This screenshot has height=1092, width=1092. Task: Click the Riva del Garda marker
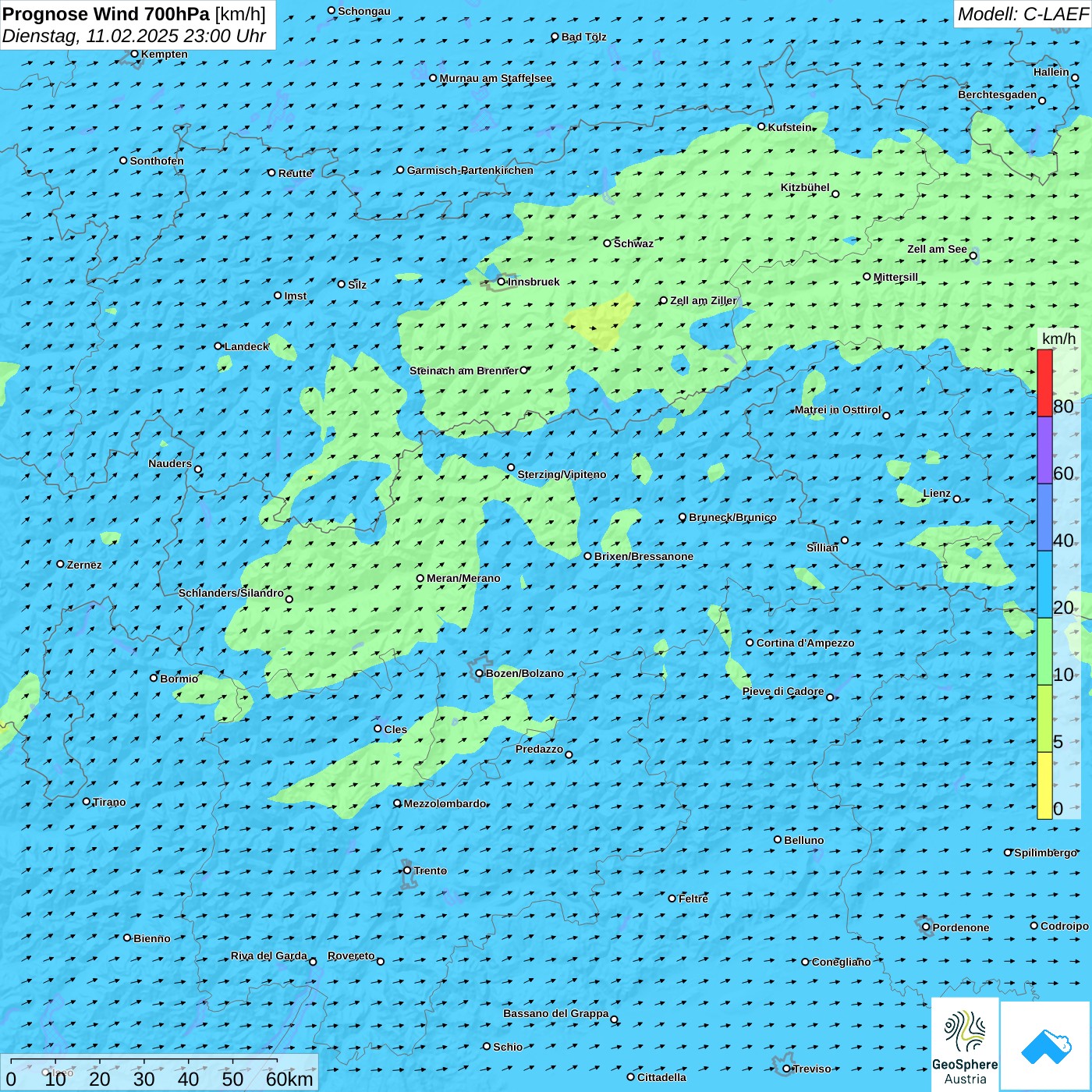click(313, 962)
